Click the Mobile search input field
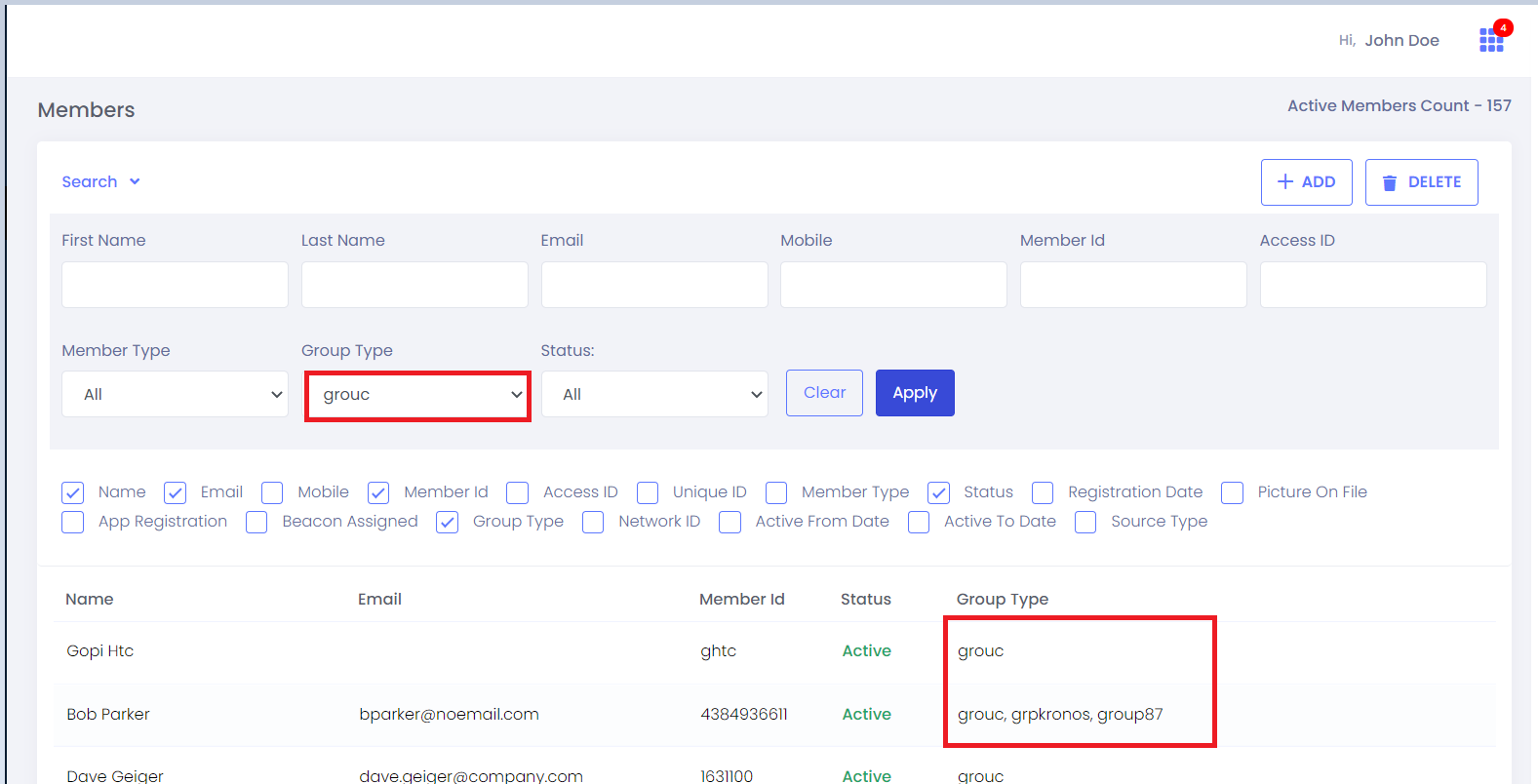 [893, 285]
